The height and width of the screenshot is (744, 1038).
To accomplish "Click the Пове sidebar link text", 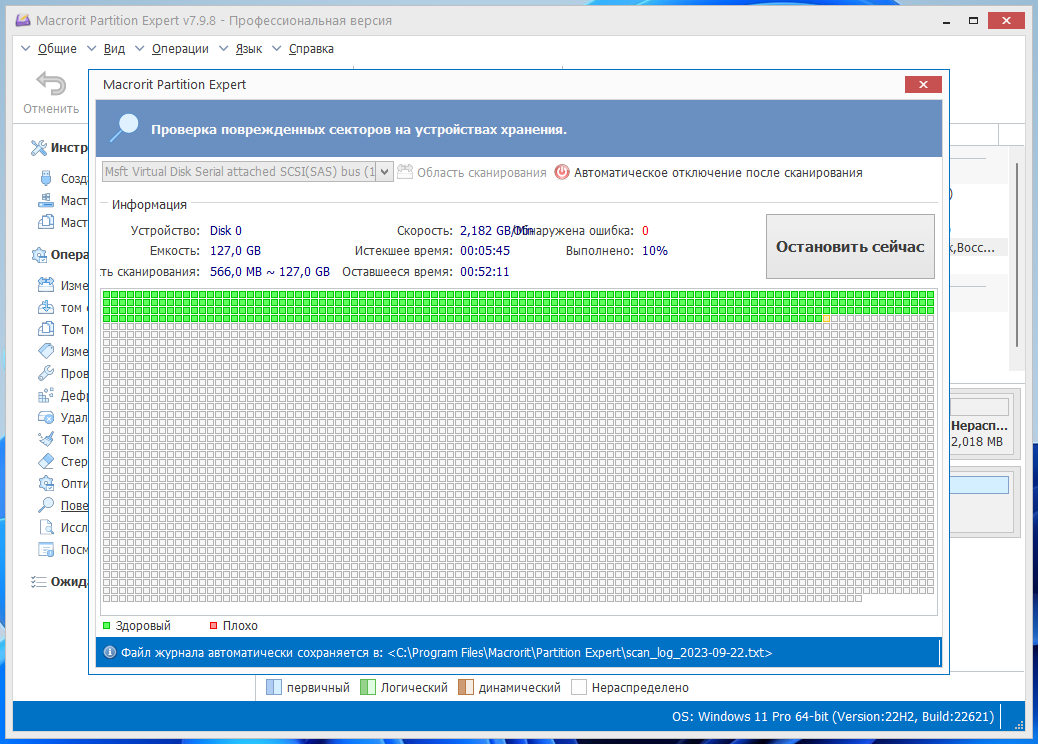I will pyautogui.click(x=74, y=506).
